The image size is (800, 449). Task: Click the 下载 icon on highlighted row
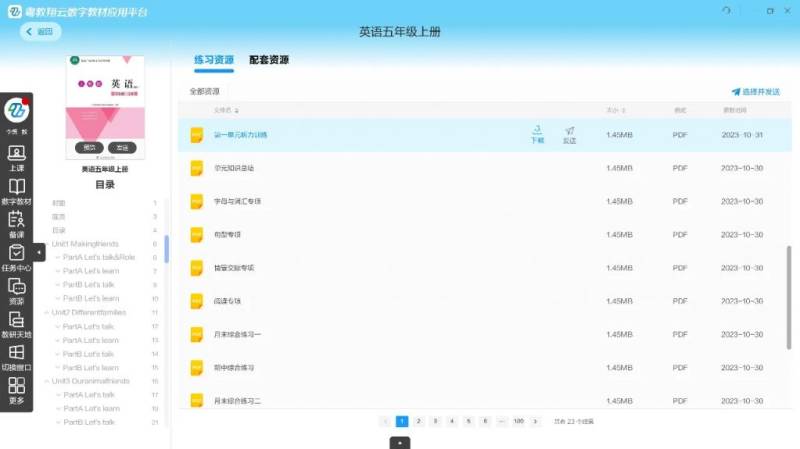pos(537,134)
